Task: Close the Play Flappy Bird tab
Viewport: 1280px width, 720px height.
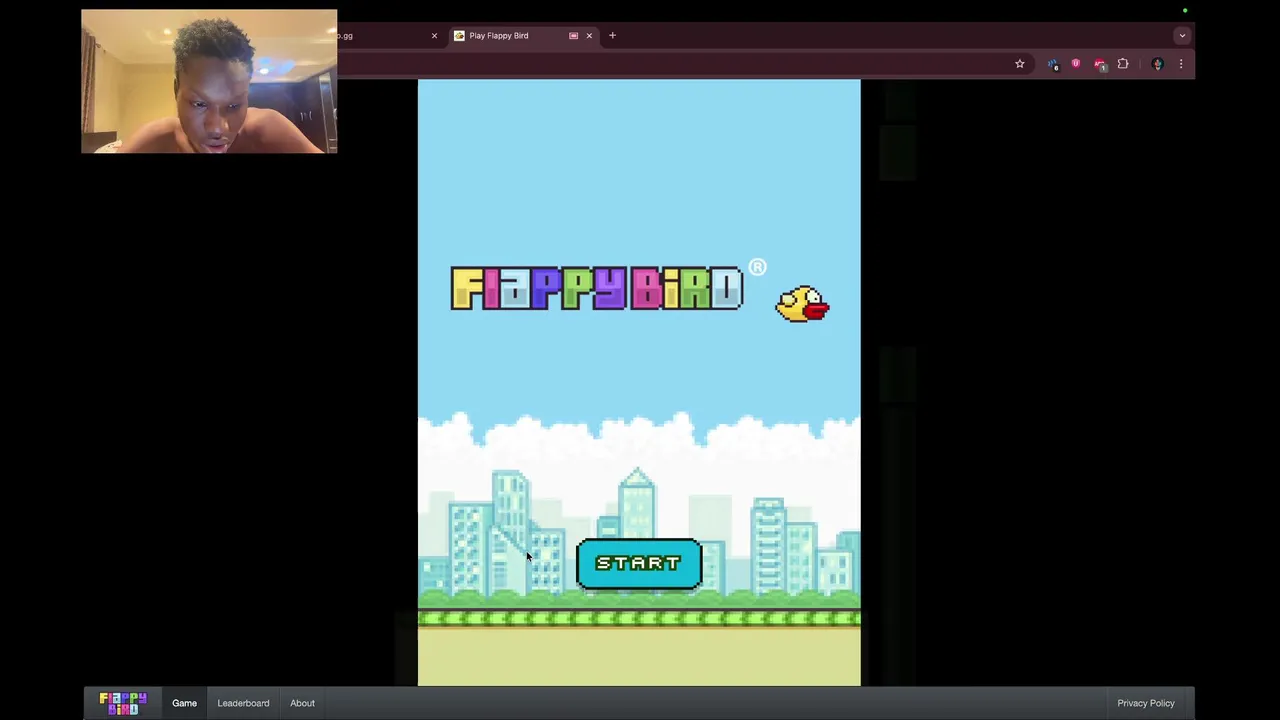Action: point(589,36)
